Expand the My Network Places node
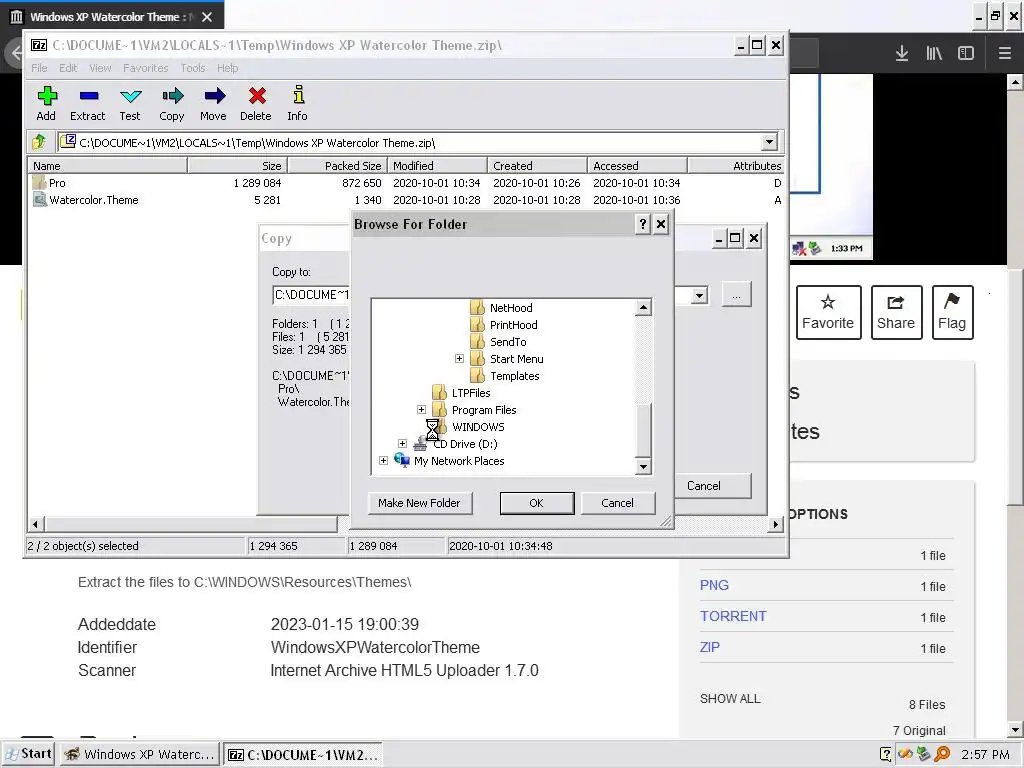1024x768 pixels. (x=383, y=460)
